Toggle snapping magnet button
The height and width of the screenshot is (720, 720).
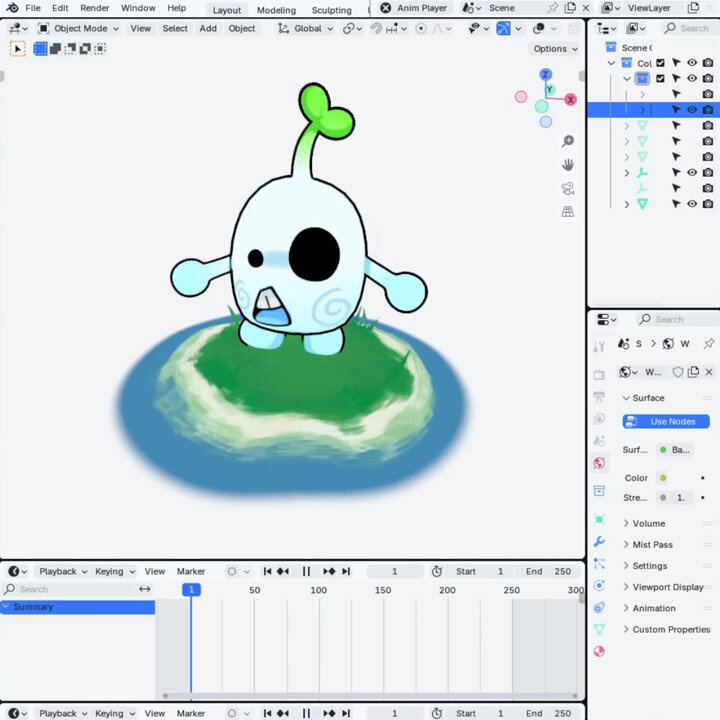point(377,28)
